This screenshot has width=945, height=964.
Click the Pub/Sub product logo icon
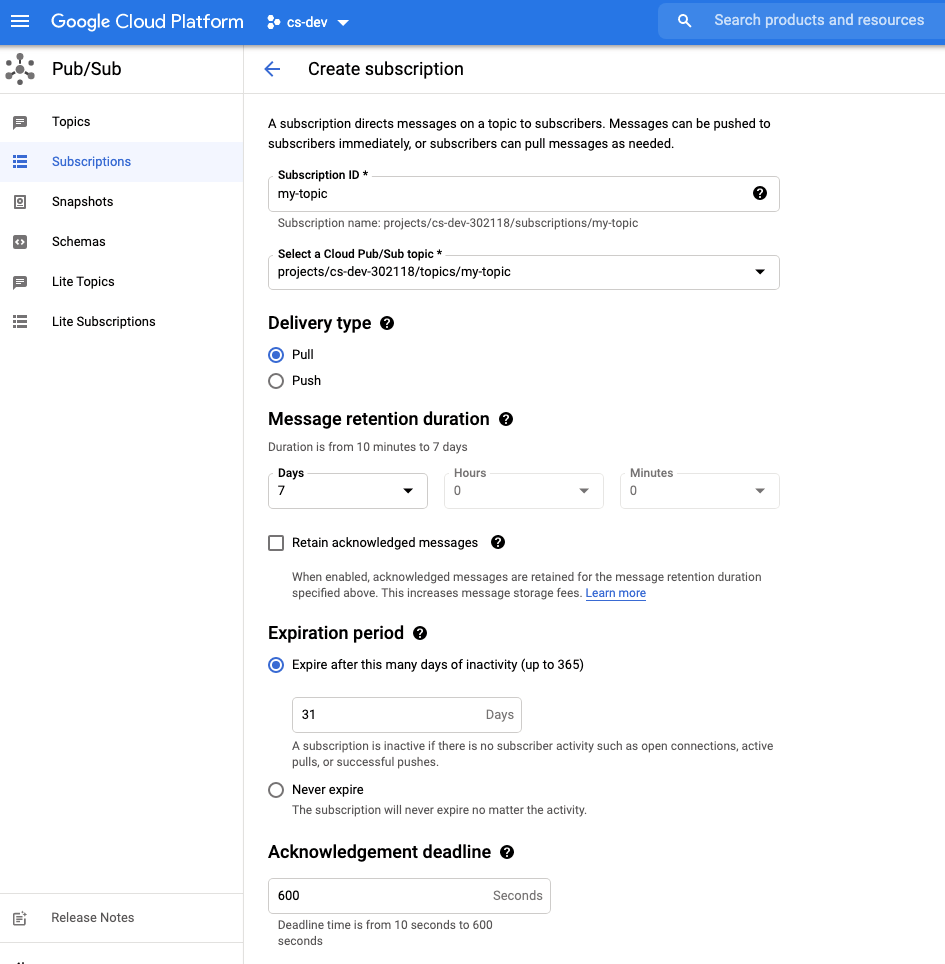20,69
